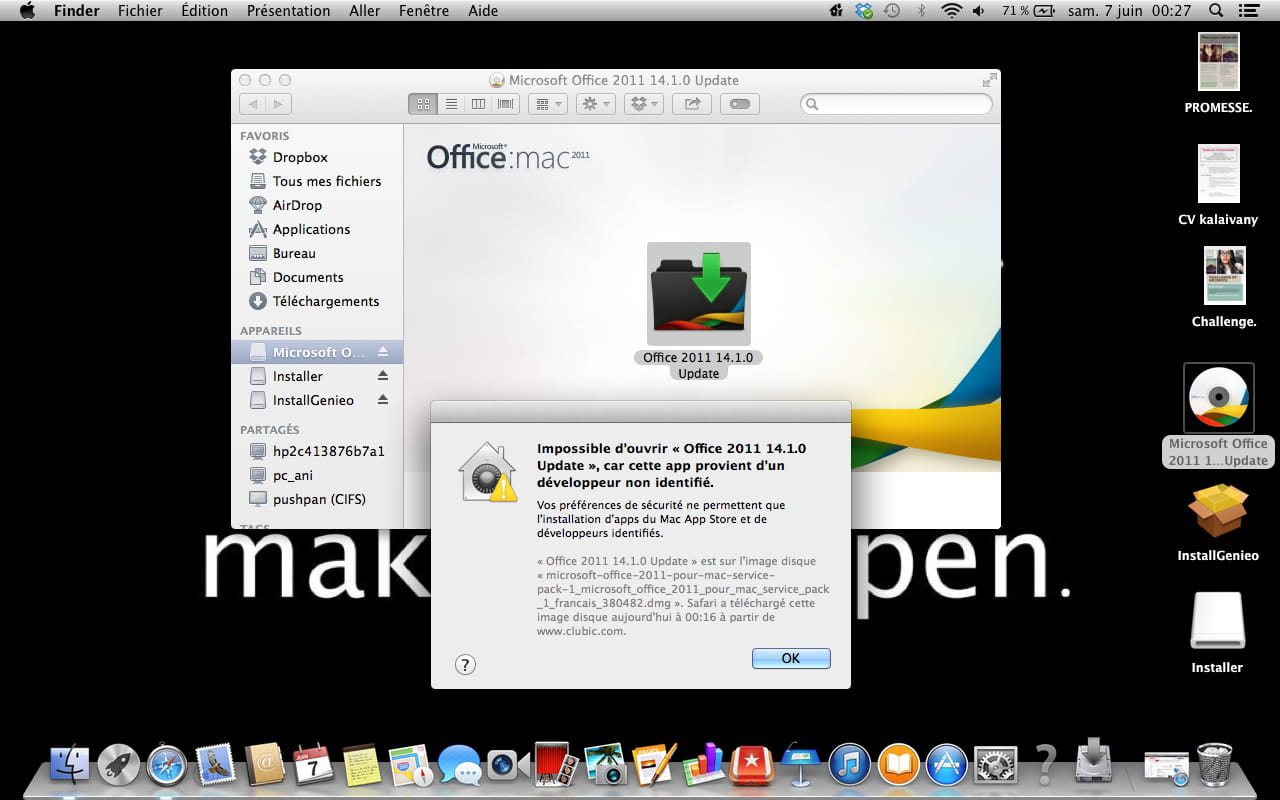The image size is (1280, 800).
Task: Click the Bluetooth menu bar icon
Action: tap(922, 11)
